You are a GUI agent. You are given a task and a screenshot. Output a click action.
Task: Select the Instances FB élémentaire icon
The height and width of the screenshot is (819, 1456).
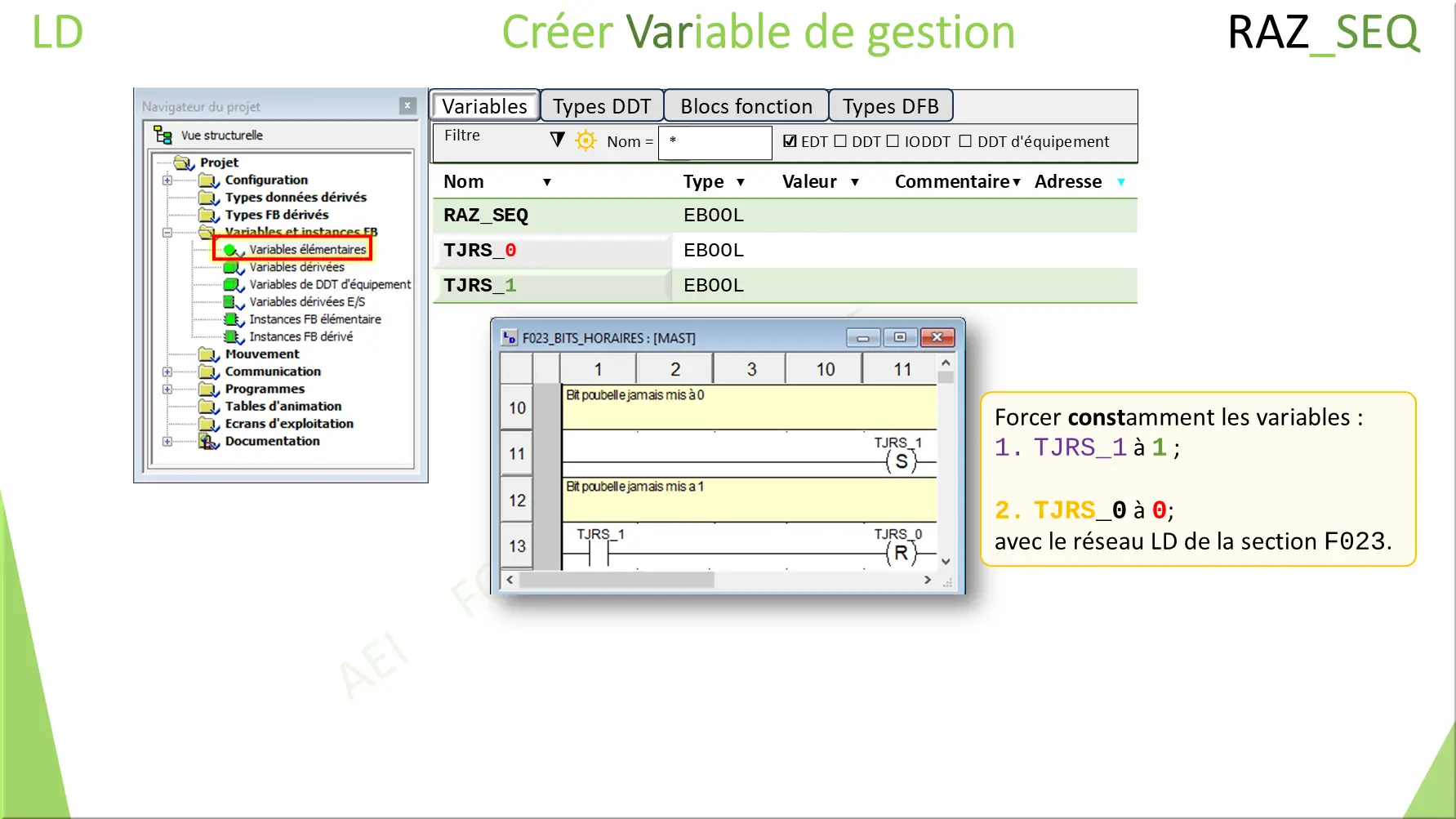(230, 319)
